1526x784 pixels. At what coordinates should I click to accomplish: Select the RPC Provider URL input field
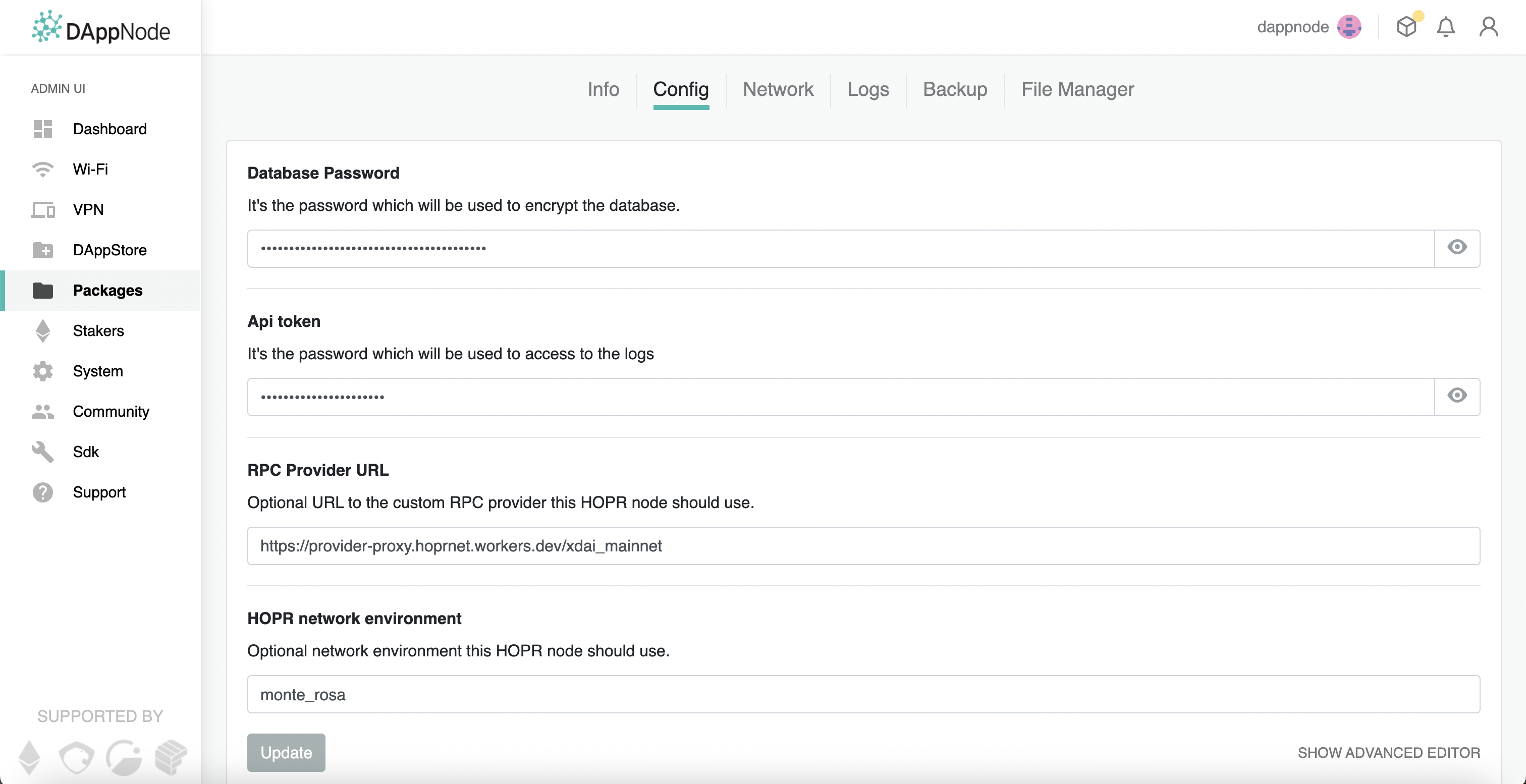point(864,545)
